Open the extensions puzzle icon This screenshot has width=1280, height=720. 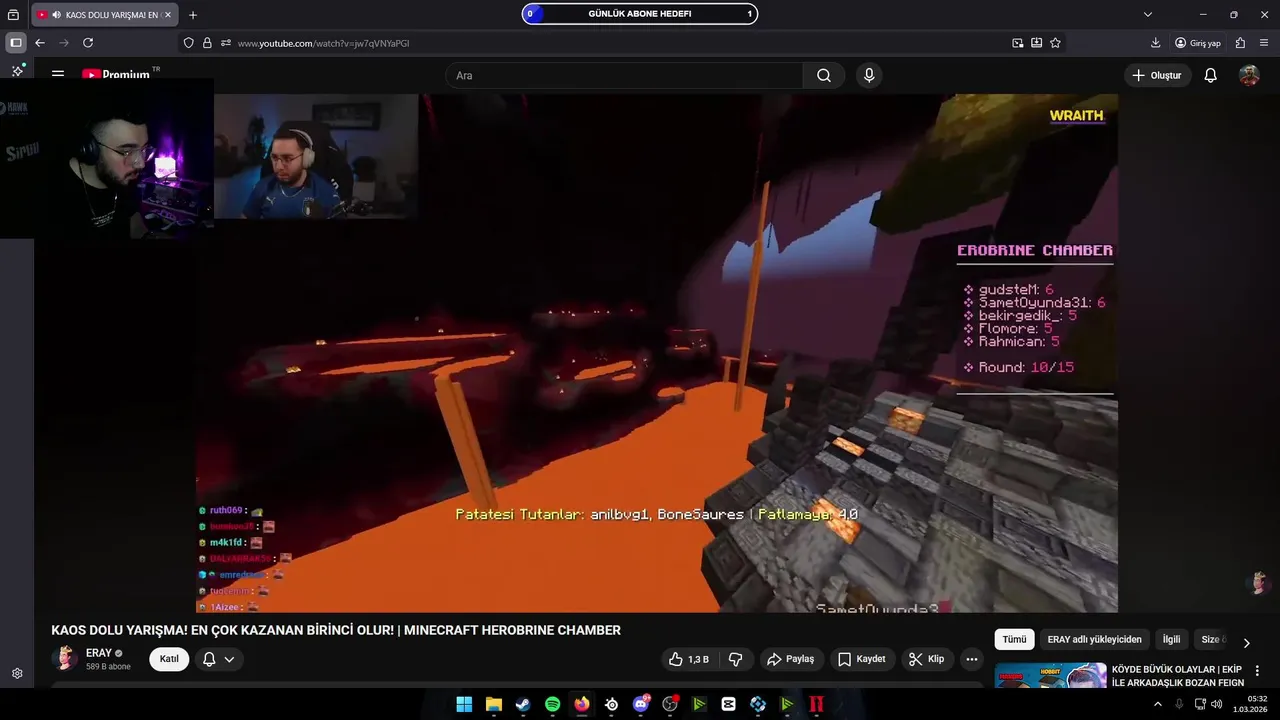point(1240,43)
